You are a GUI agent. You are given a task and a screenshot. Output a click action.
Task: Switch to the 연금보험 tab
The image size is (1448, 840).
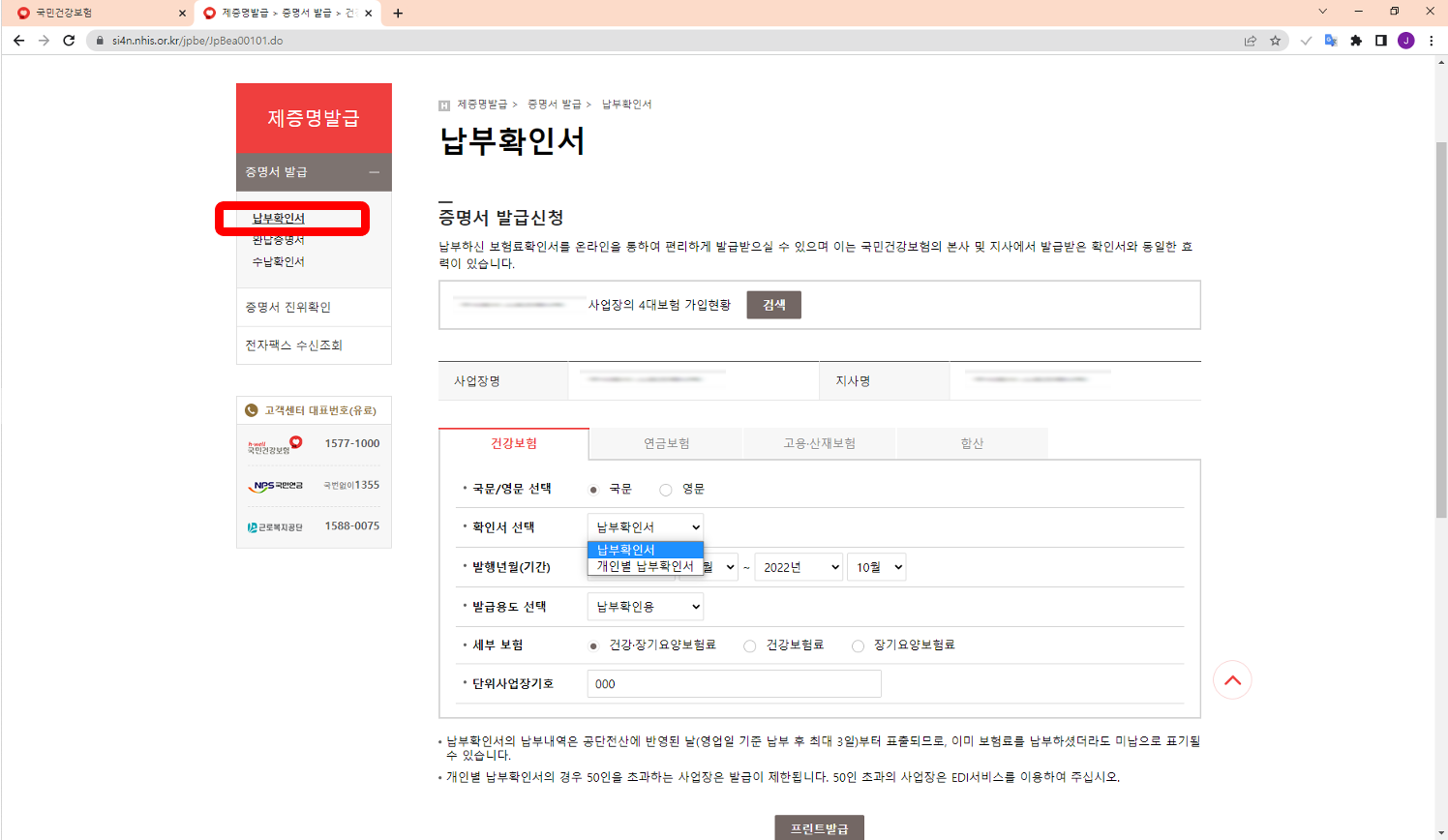point(665,442)
